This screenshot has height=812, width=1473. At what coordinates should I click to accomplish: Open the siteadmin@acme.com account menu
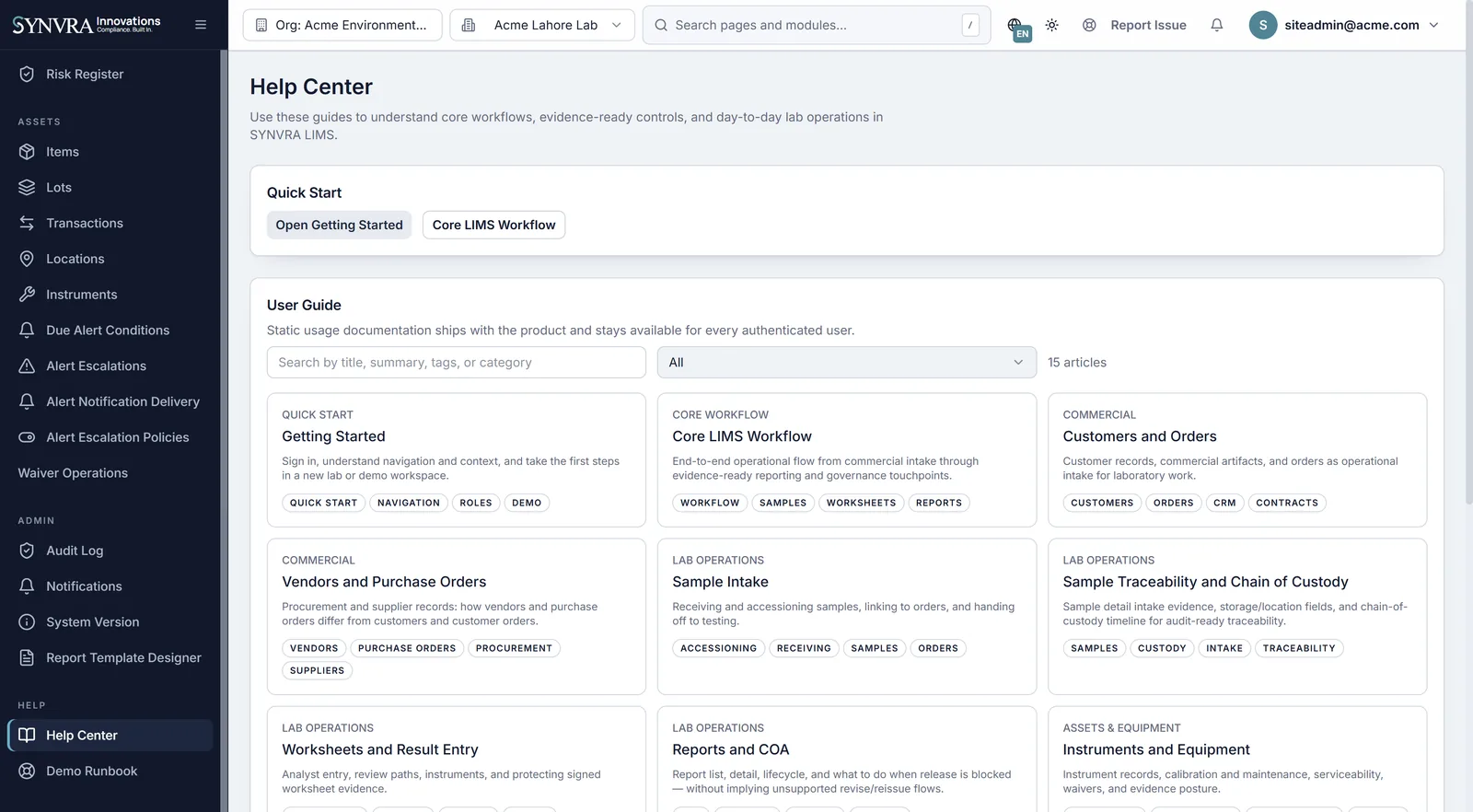(1344, 25)
